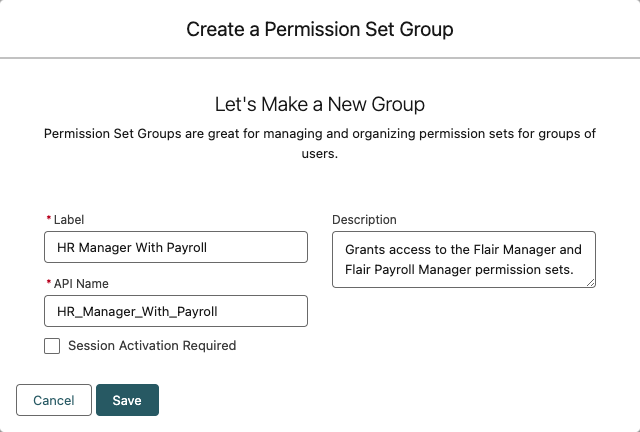Select the Let's Make a New Group heading
This screenshot has width=640, height=432.
coord(320,104)
